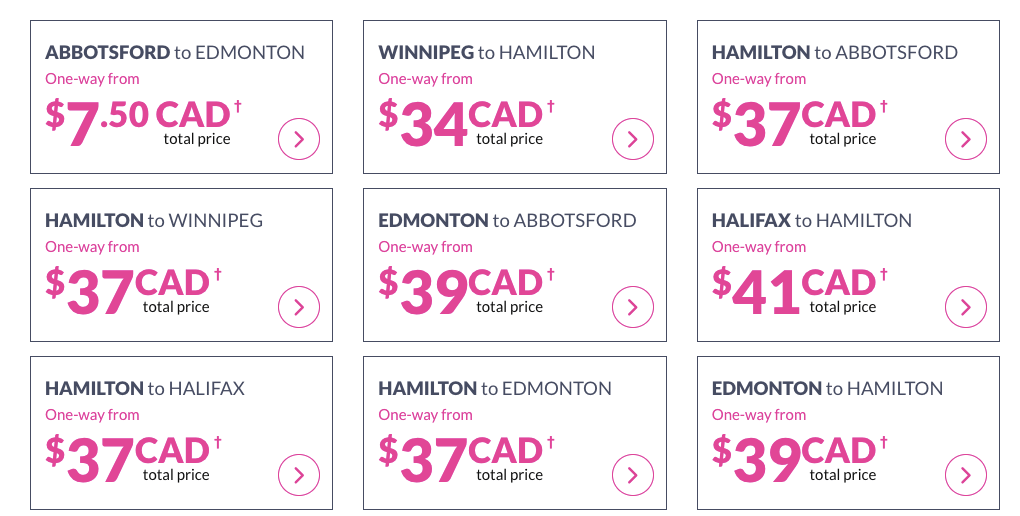The image size is (1020, 516).
Task: Click arrow icon for Hamilton to Edmonton
Action: (632, 475)
